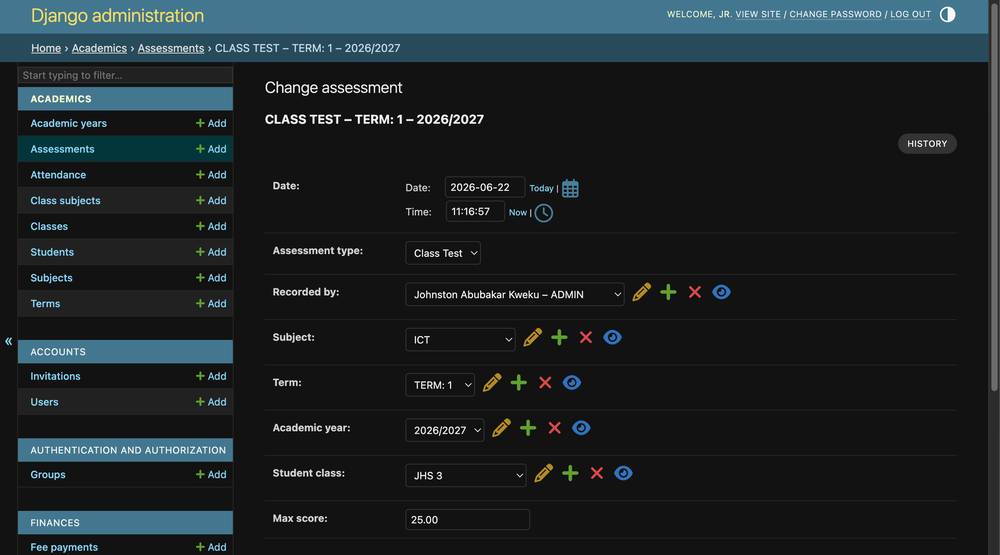Click the Today date shortcut link
The width and height of the screenshot is (1000, 555).
[x=541, y=188]
